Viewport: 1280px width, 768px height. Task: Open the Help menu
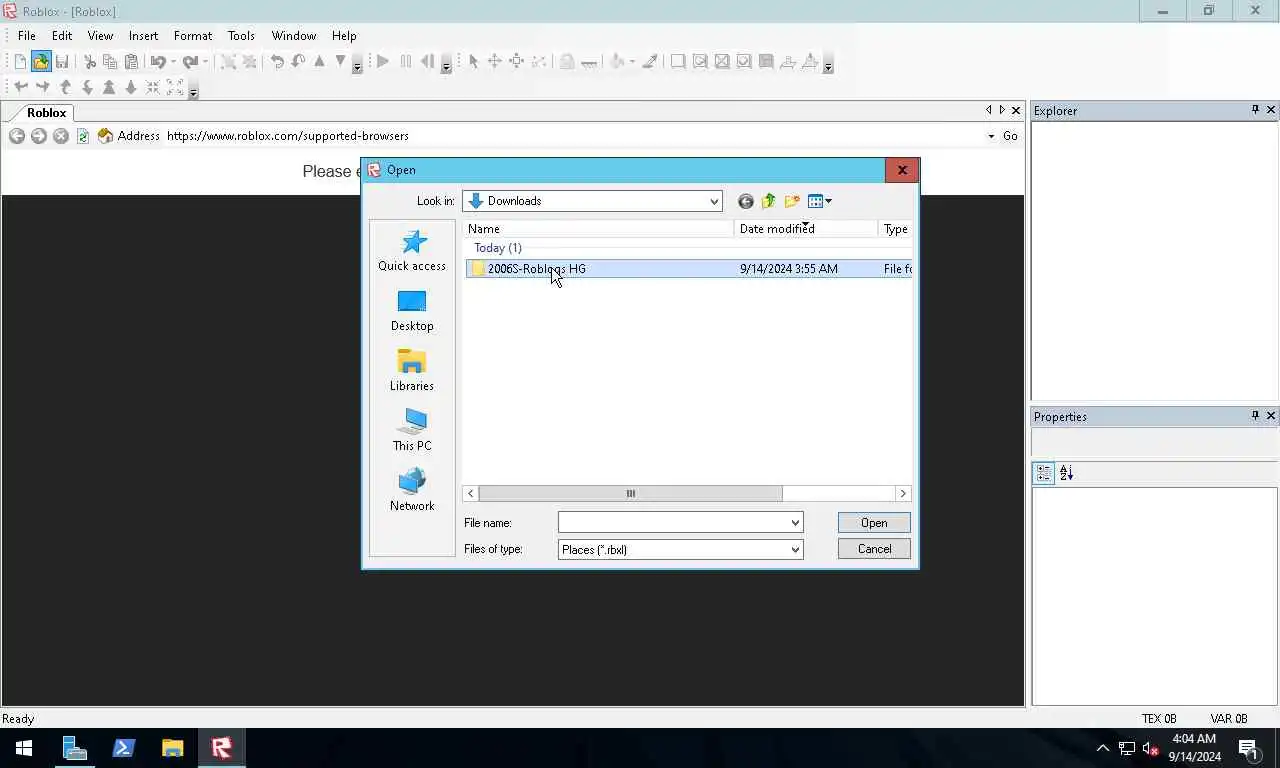(344, 36)
